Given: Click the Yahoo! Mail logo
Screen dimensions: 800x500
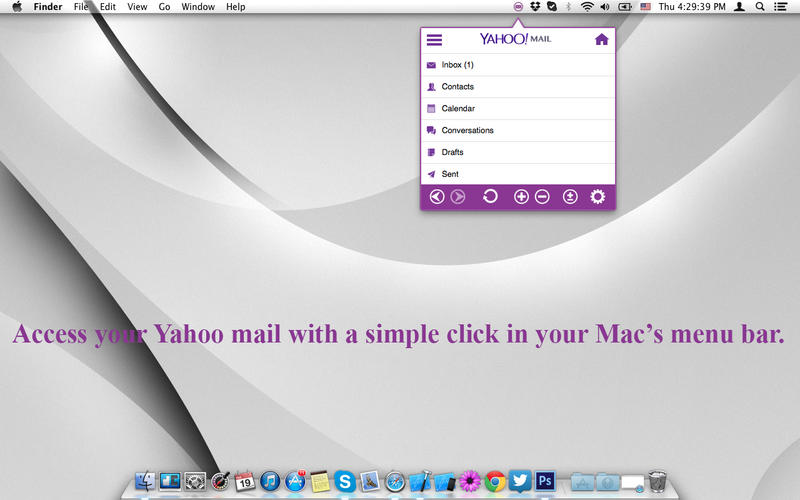Looking at the screenshot, I should pos(515,39).
